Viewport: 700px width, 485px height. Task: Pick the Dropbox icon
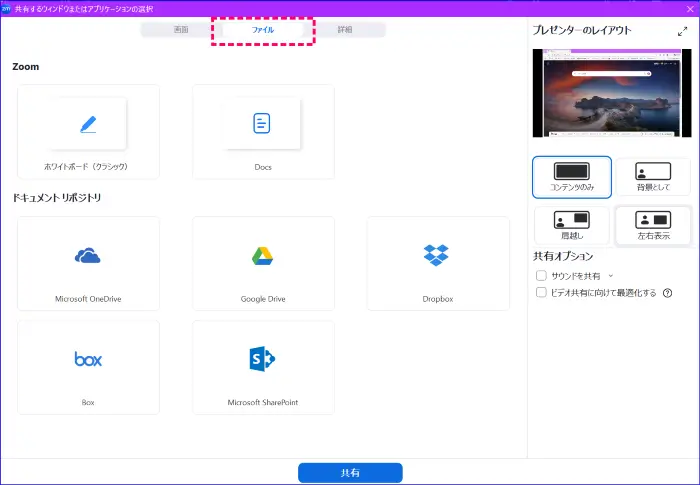pos(437,256)
